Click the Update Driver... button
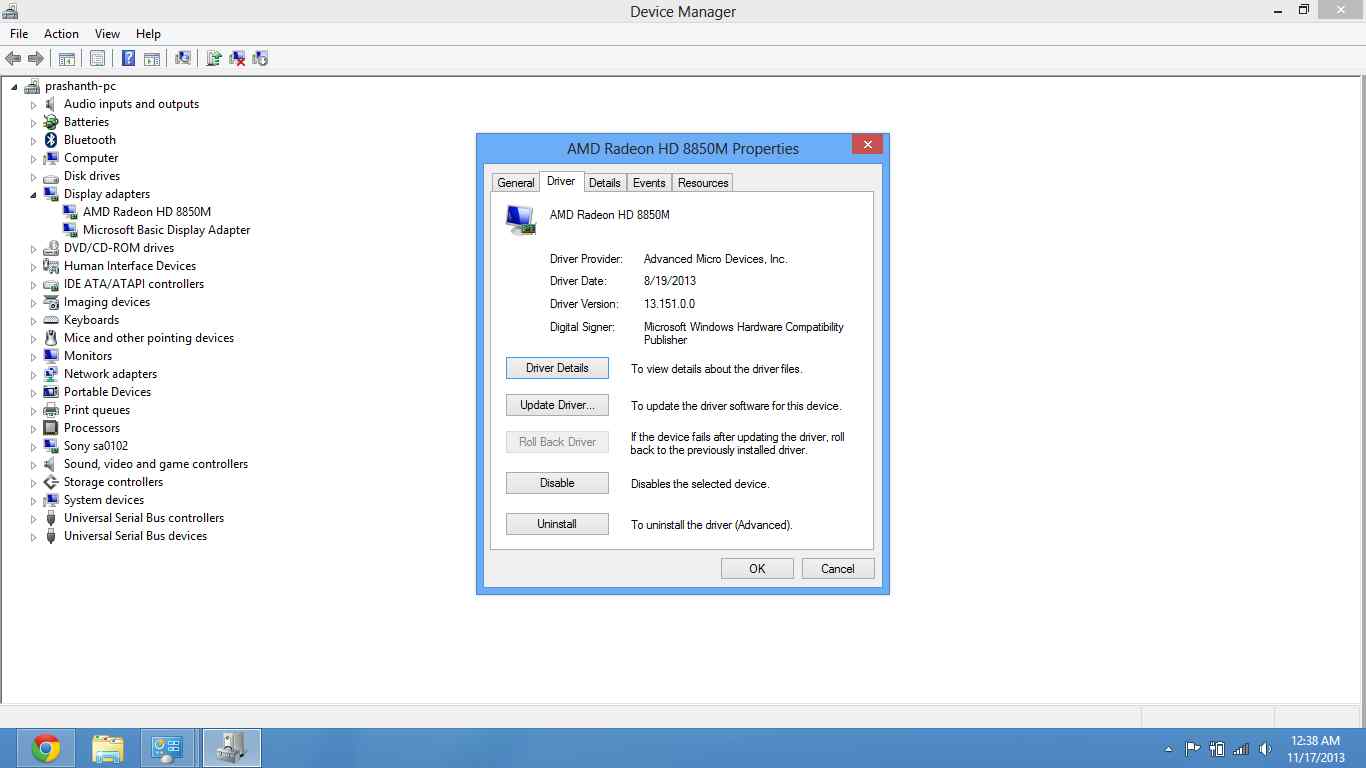1366x768 pixels. (x=557, y=405)
